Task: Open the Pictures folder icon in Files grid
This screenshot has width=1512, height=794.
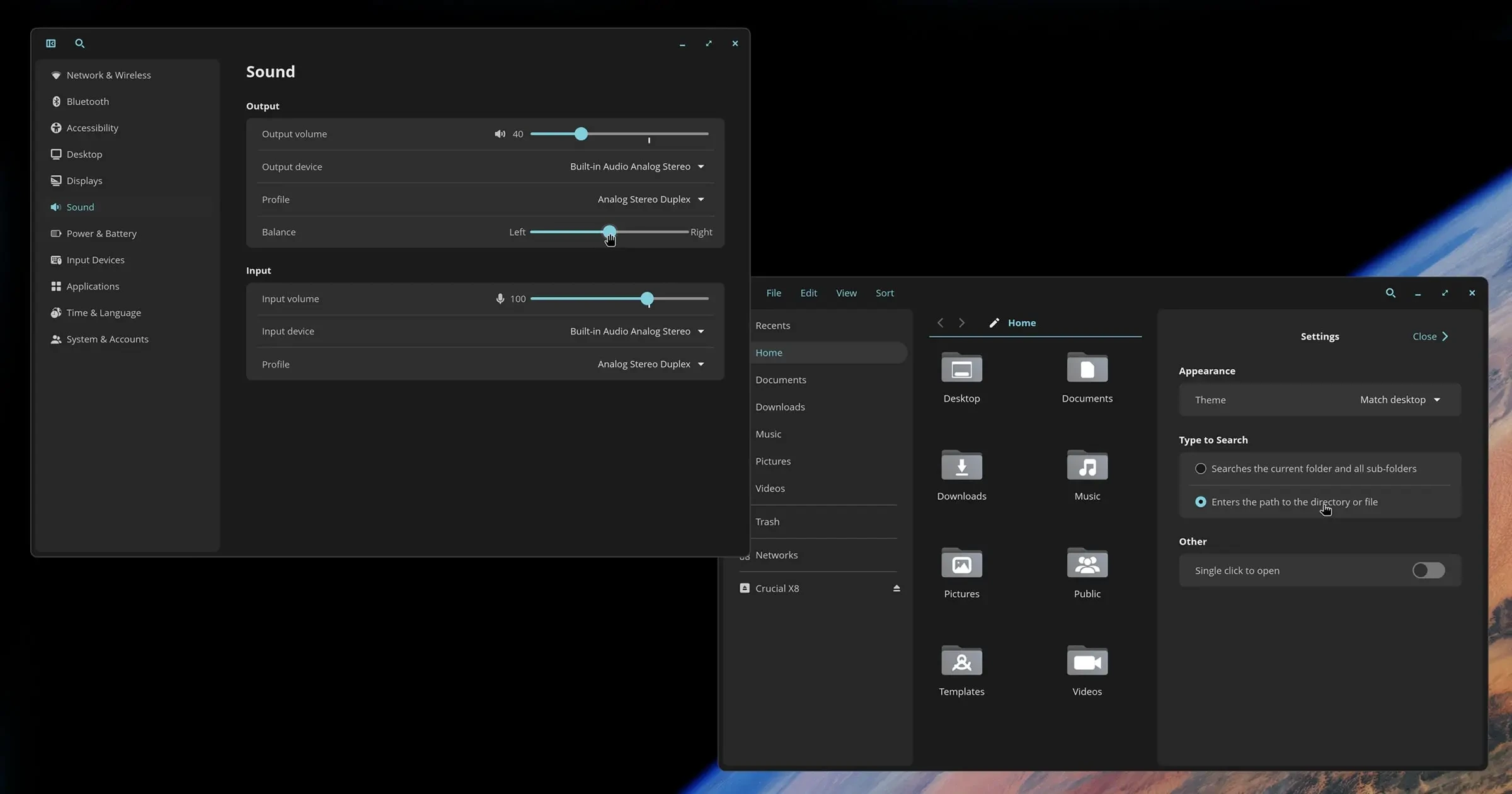Action: click(x=961, y=563)
